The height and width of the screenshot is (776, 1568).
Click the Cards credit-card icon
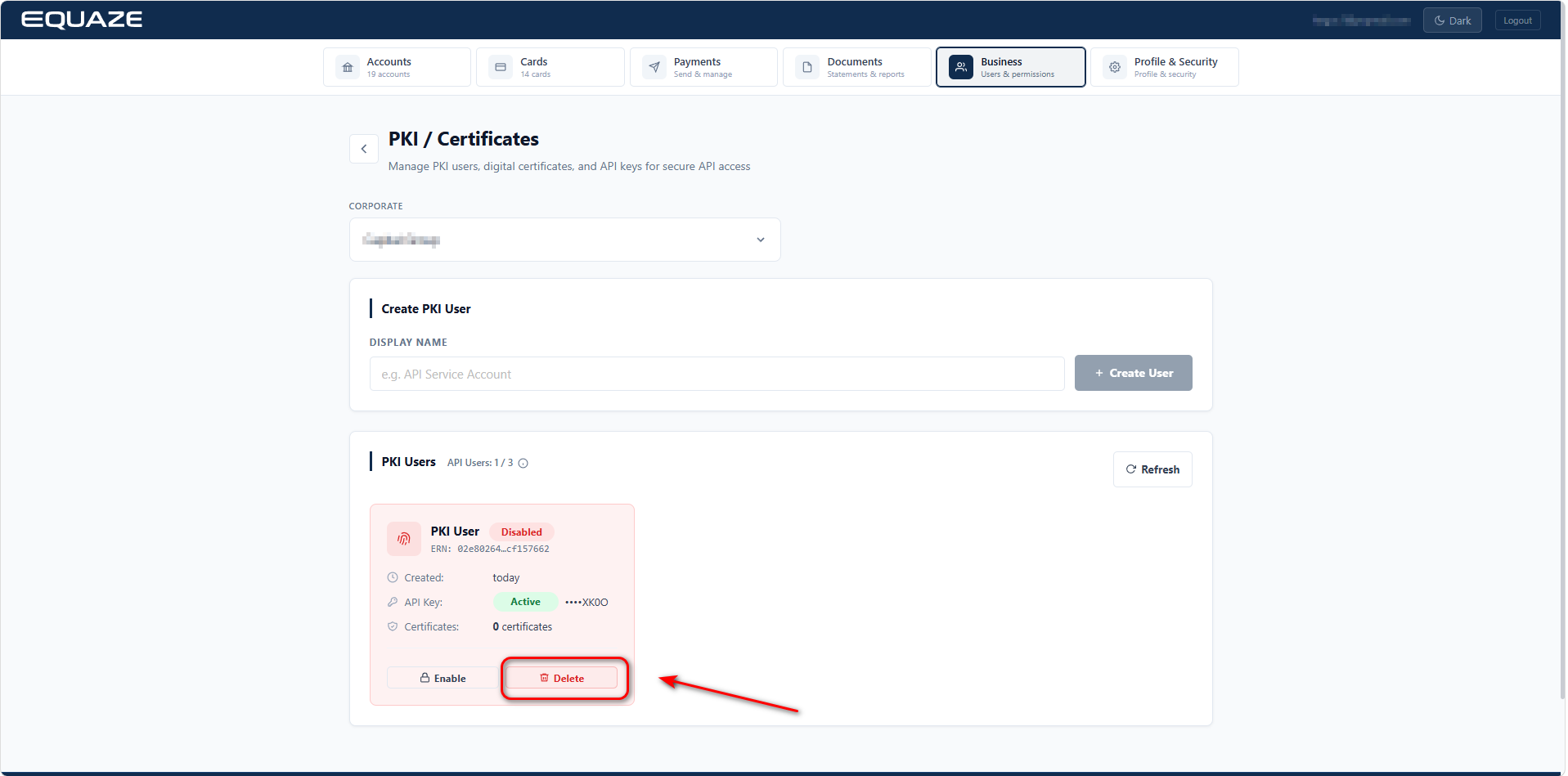(501, 67)
